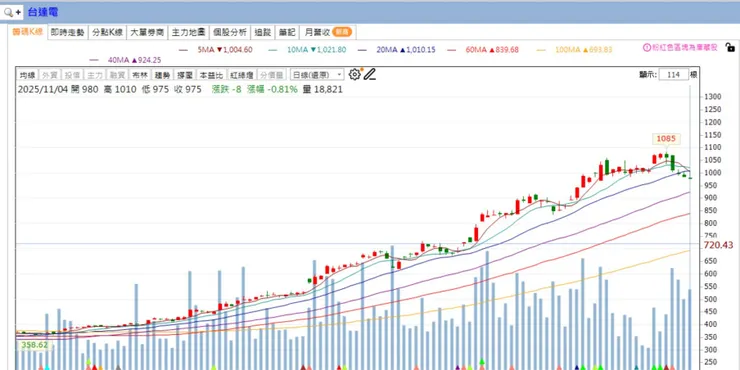Screen dimensions: 740x370
Task: Enable the 分價量 volume-by-price overlay
Action: 272,75
